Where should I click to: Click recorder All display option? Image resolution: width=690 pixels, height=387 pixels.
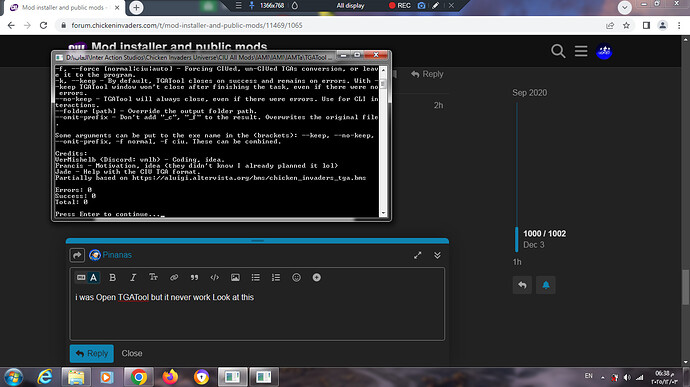pyautogui.click(x=350, y=6)
